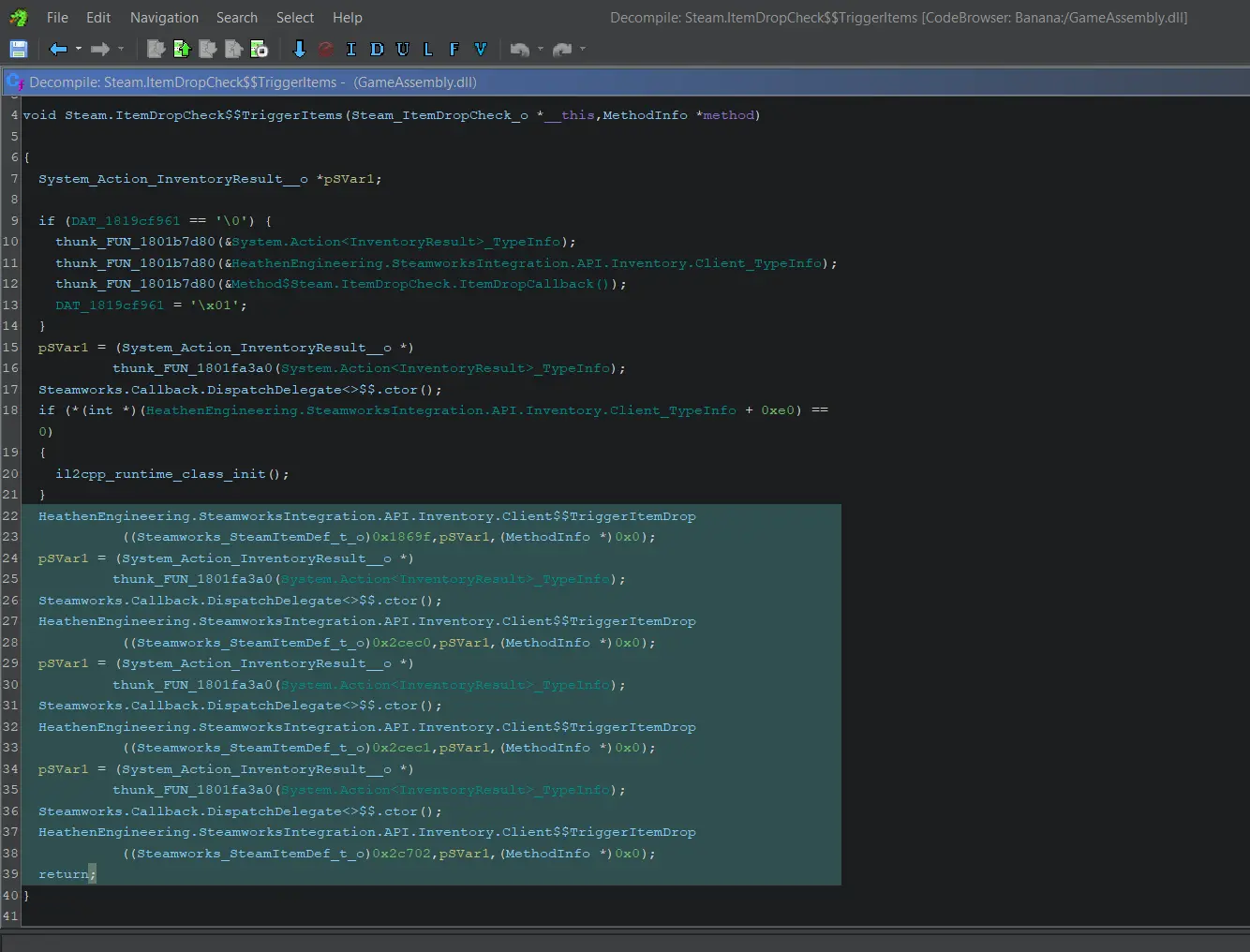This screenshot has height=952, width=1250.
Task: Toggle navigation direction with the blue down arrow
Action: [300, 50]
